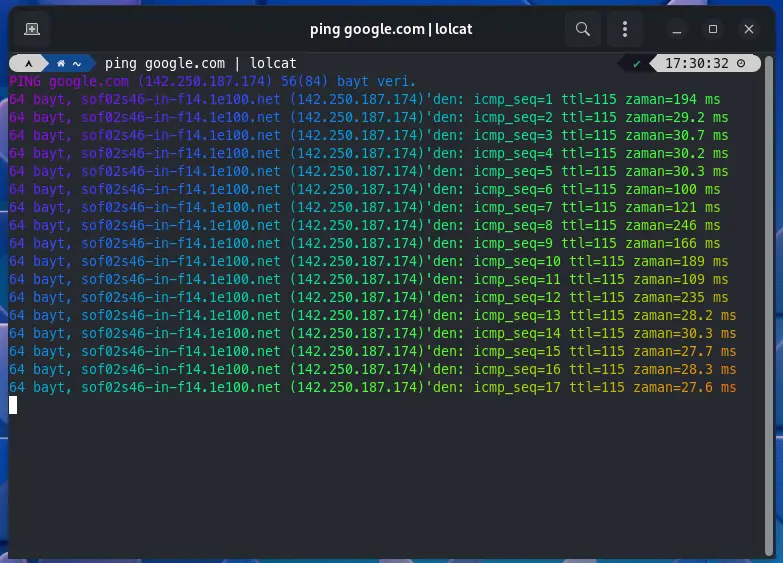The image size is (783, 563).
Task: Click the command text 'ping google.com | lolcat'
Action: tap(200, 63)
